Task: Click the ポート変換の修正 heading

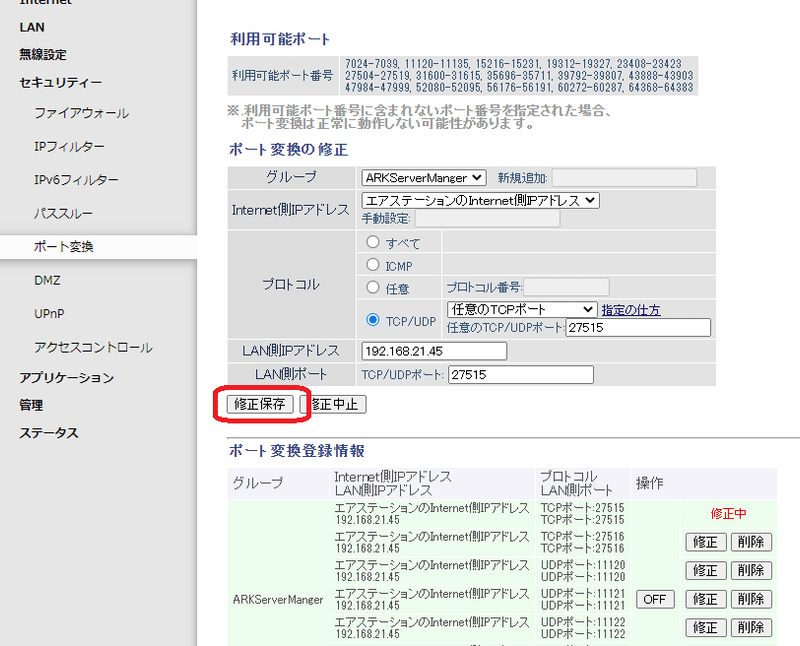Action: (288, 150)
